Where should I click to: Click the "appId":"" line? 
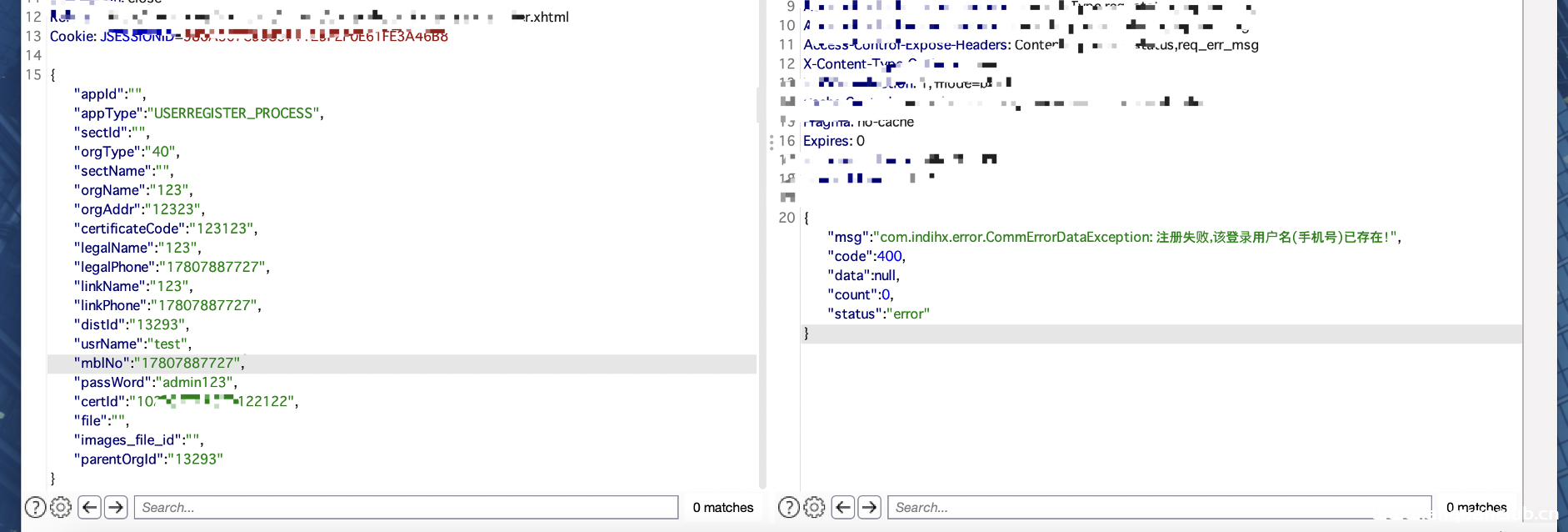tap(110, 94)
